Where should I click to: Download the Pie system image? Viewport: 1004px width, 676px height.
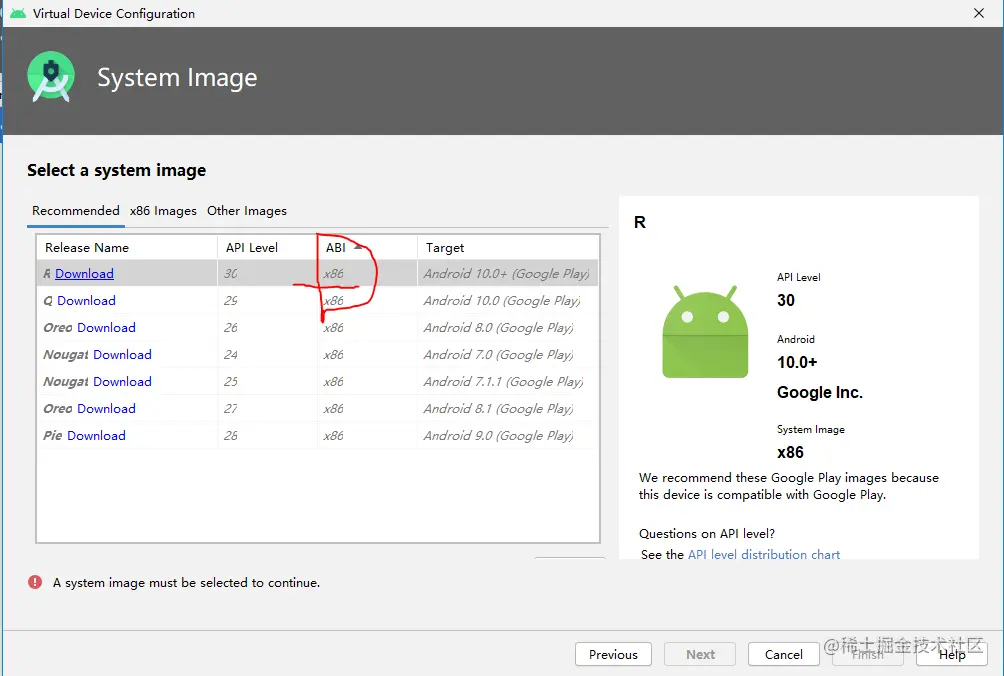(x=96, y=435)
